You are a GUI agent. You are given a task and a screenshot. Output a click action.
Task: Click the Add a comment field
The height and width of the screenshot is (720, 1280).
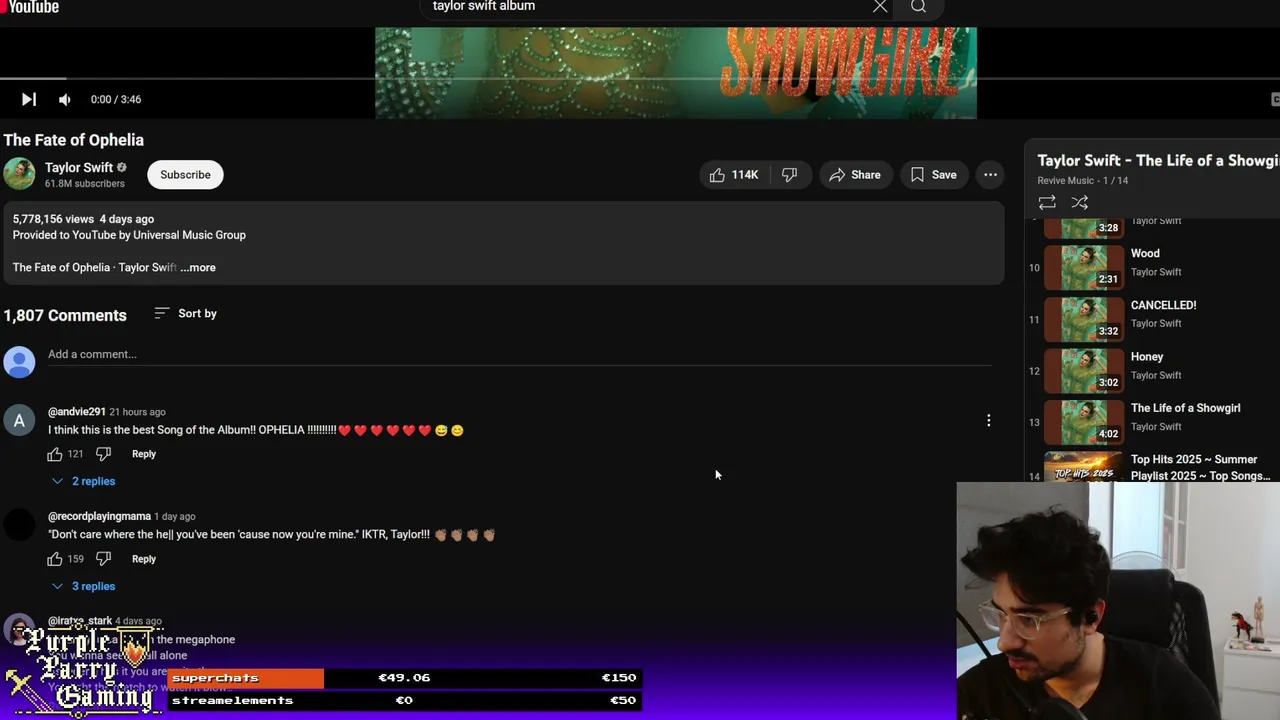[x=520, y=355]
